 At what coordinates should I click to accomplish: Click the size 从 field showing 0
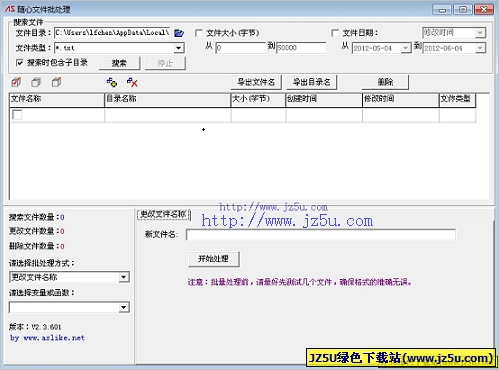[240, 48]
